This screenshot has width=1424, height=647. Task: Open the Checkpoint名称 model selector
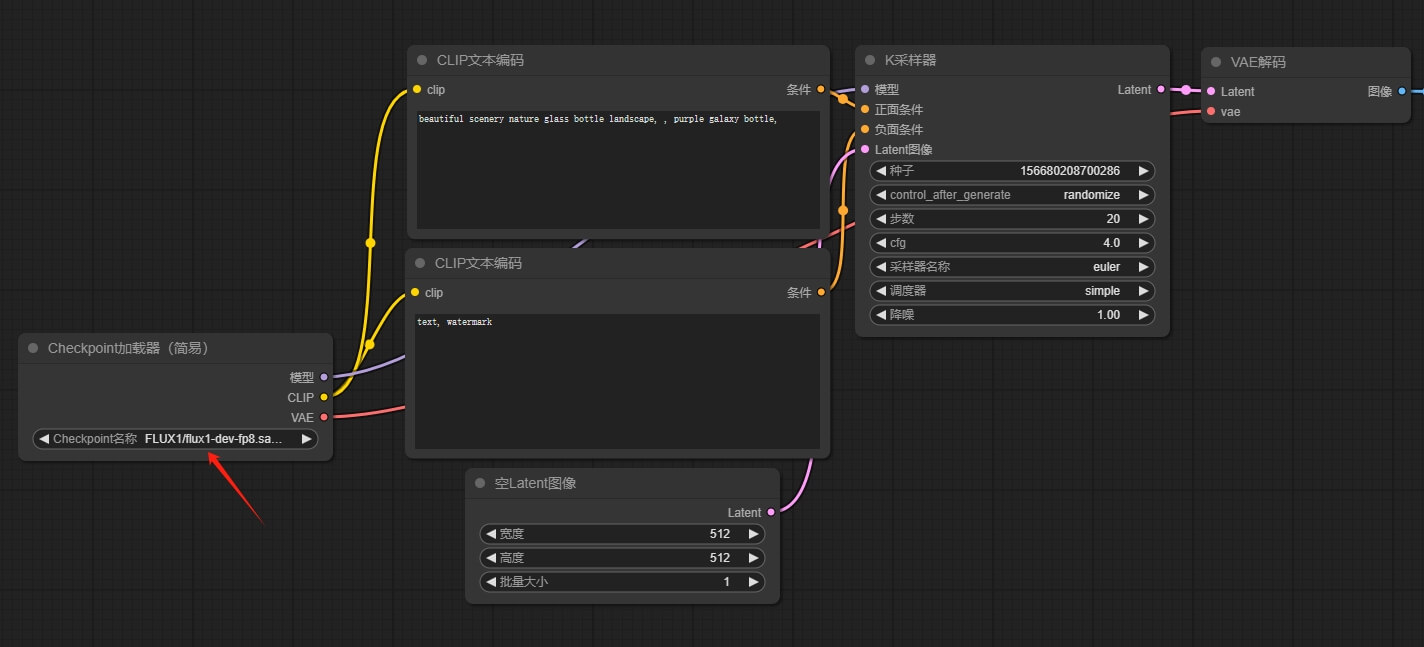click(x=175, y=439)
